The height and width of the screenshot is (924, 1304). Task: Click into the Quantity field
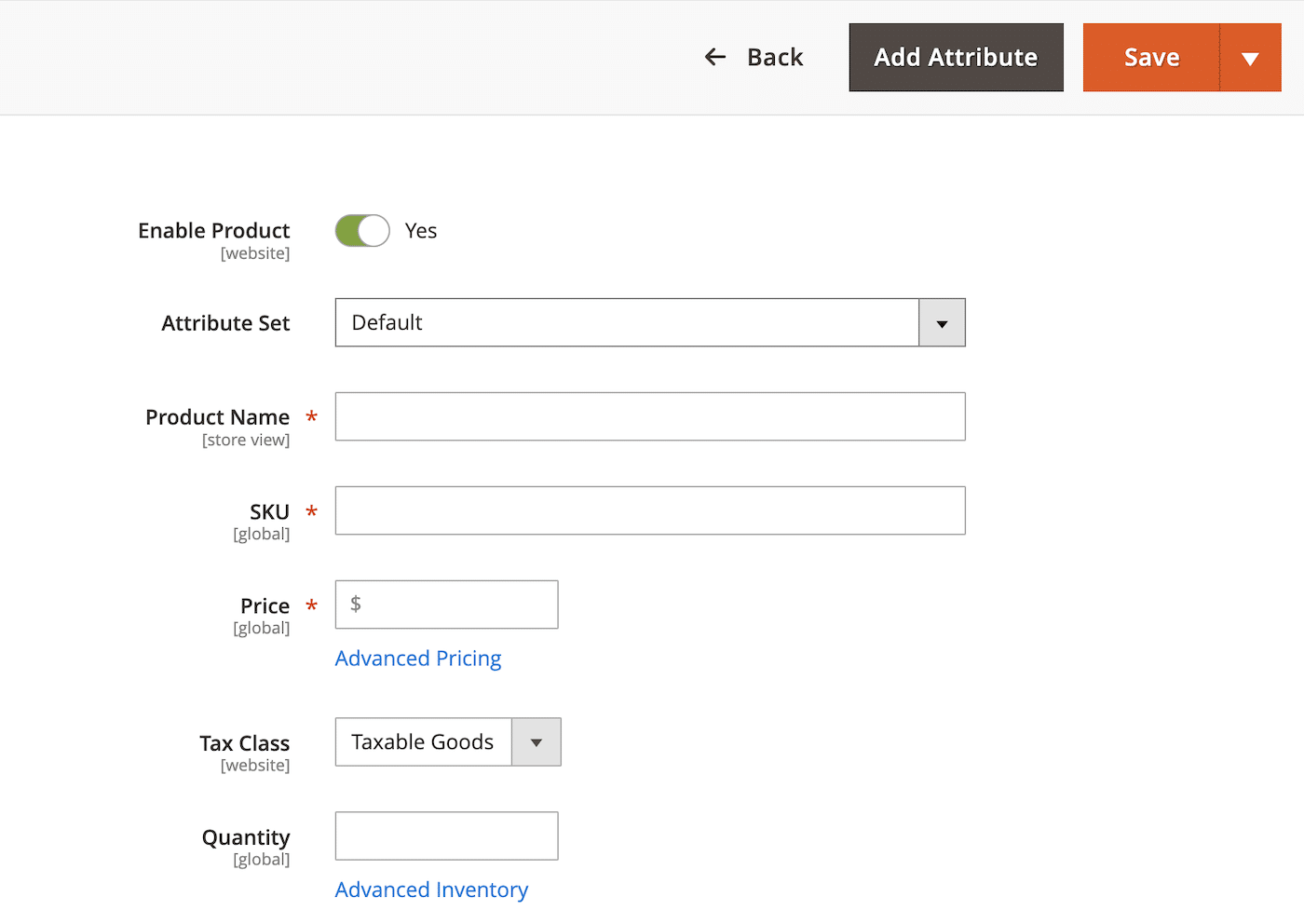point(446,836)
